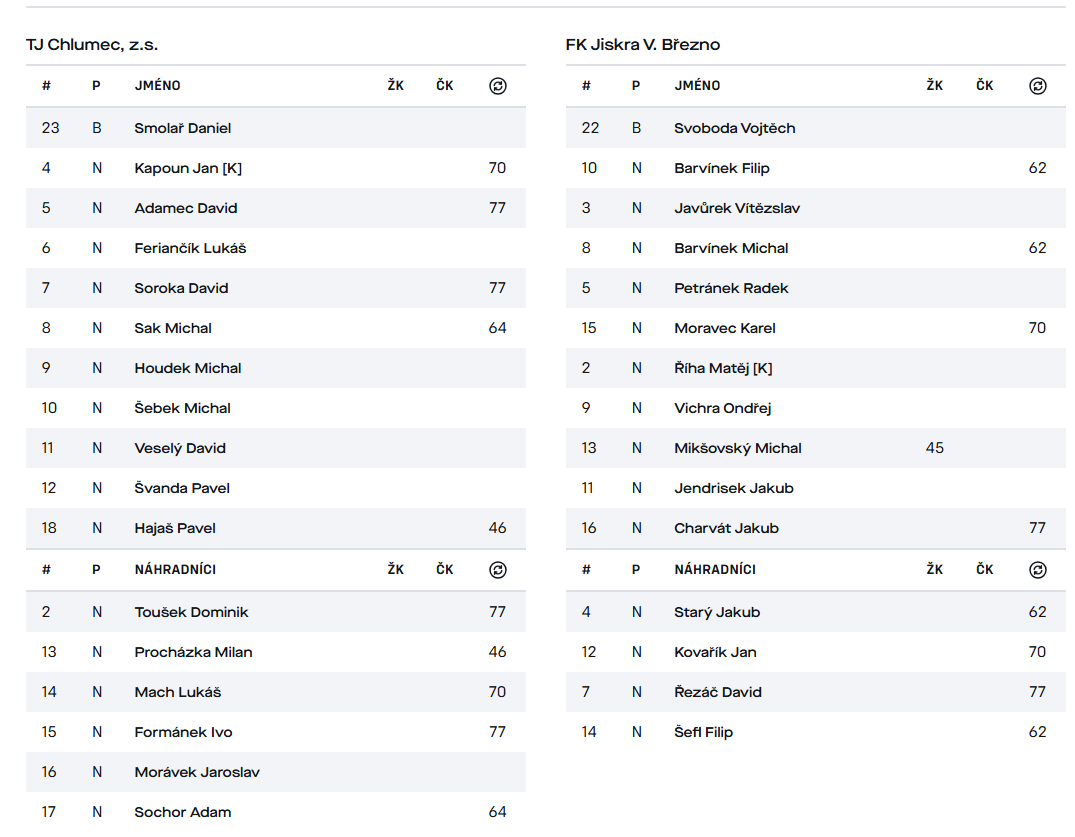Select Mikšovský Michal in the lineup
Image resolution: width=1075 pixels, height=837 pixels.
point(738,448)
